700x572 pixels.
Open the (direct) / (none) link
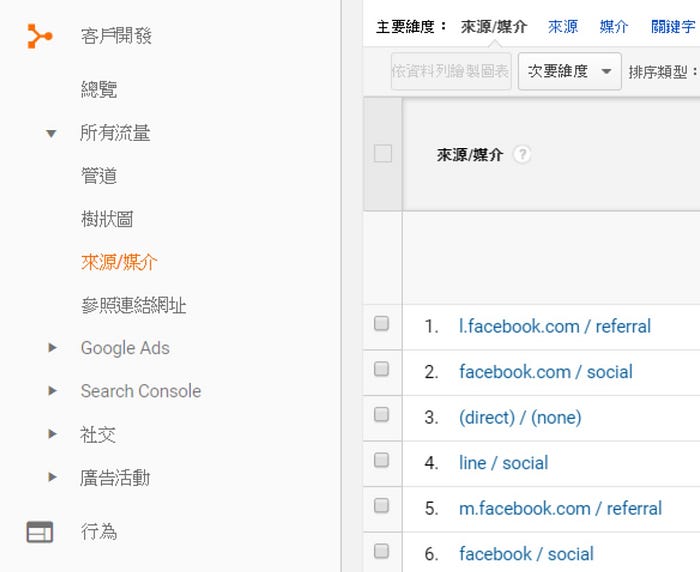click(x=520, y=418)
